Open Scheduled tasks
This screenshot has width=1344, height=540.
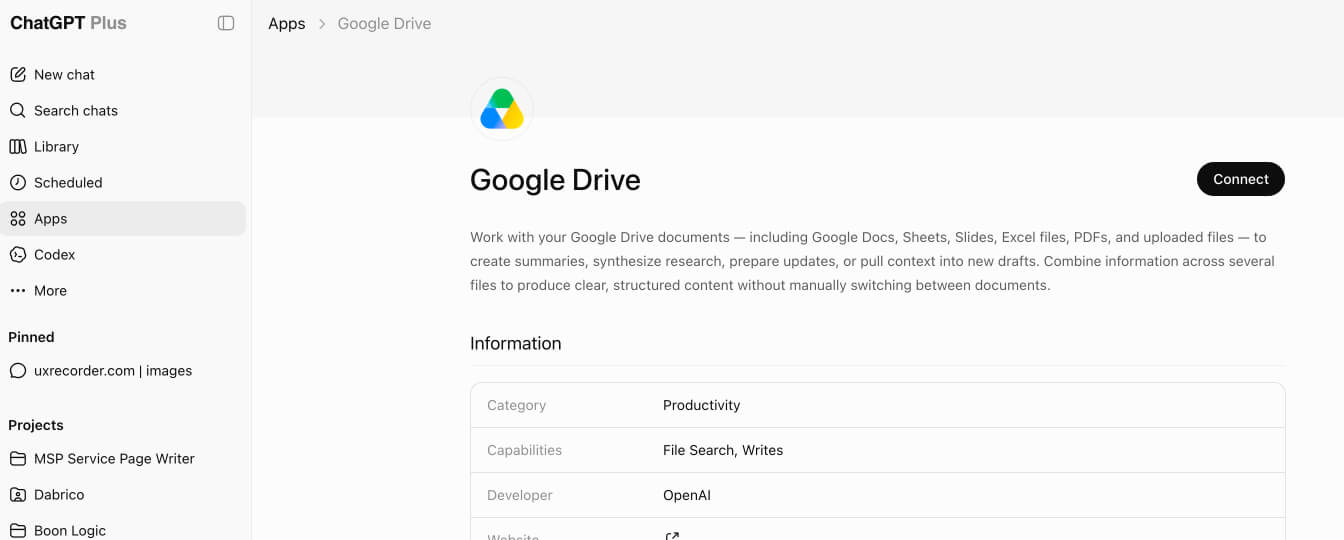pyautogui.click(x=124, y=182)
